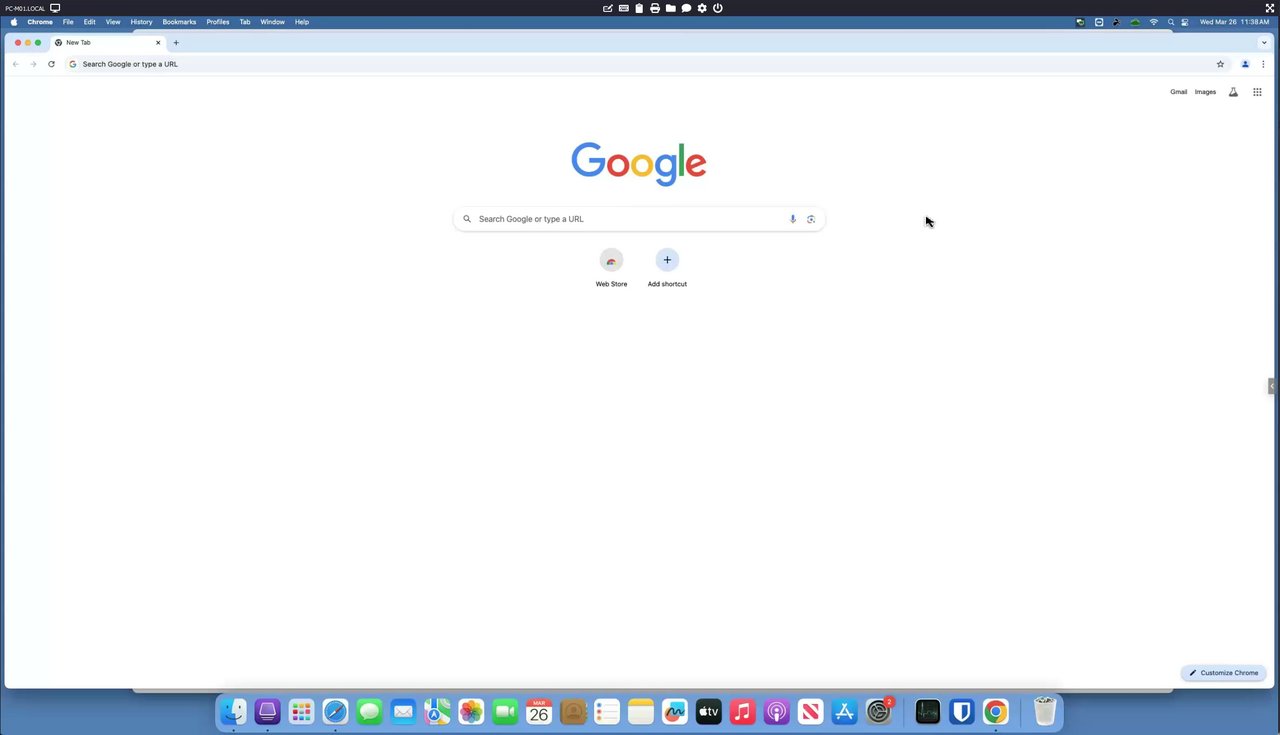Open the Profiles menu
1280x735 pixels.
[218, 22]
